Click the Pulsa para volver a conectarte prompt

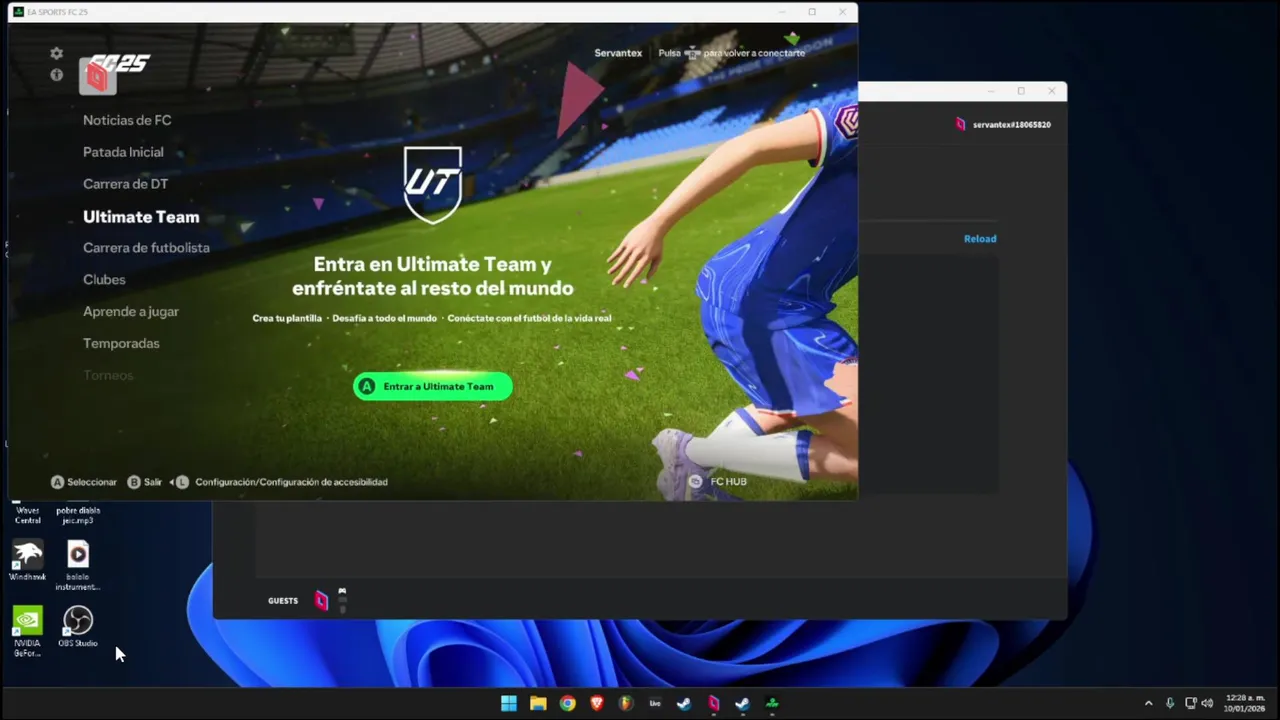pos(732,53)
